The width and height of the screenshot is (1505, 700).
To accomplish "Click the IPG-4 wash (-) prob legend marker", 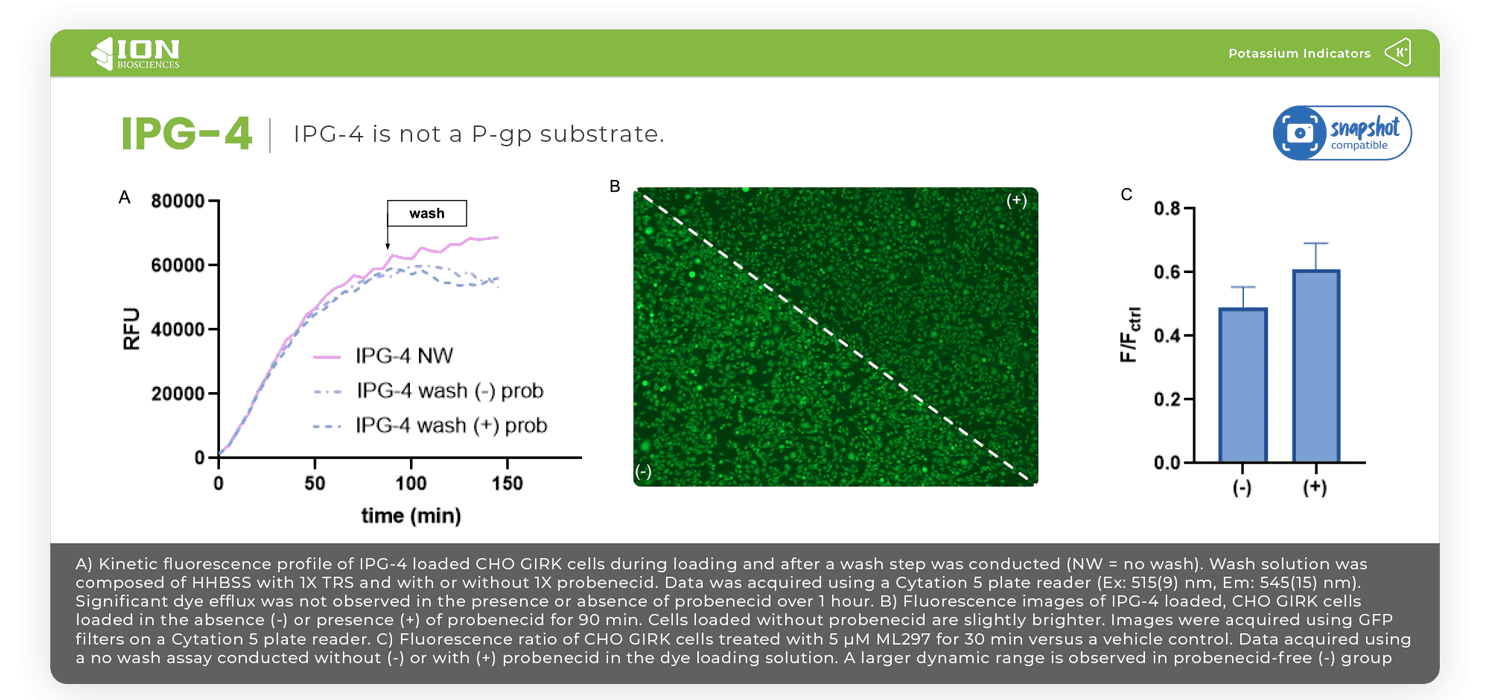I will [x=328, y=391].
